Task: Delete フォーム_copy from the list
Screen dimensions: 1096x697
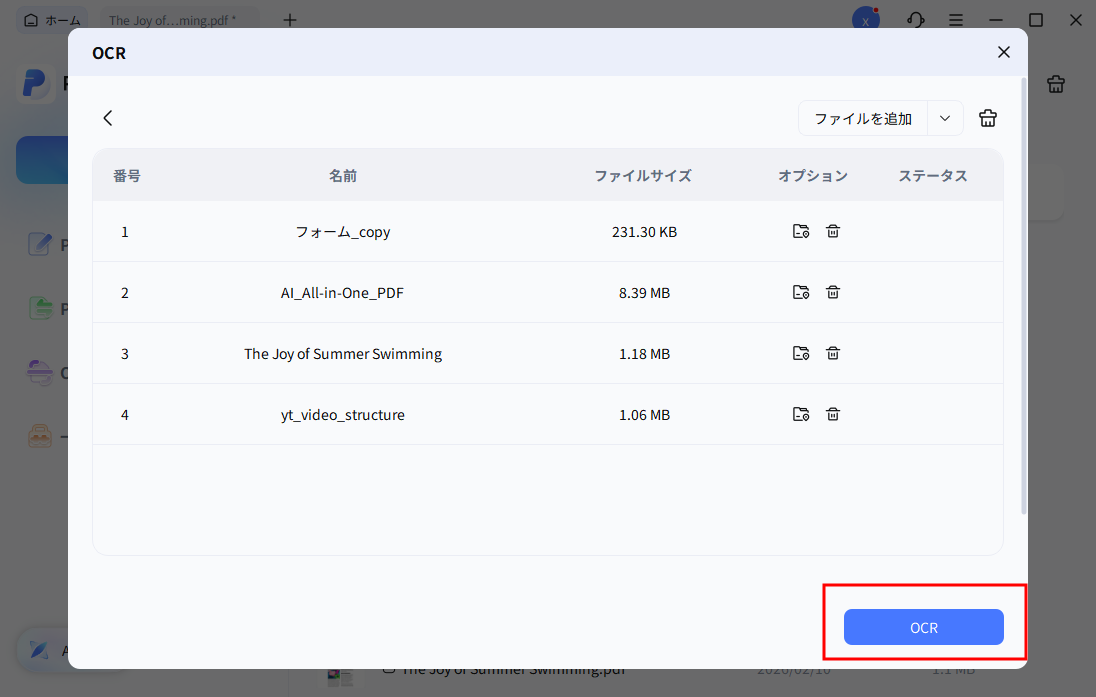Action: pyautogui.click(x=833, y=232)
